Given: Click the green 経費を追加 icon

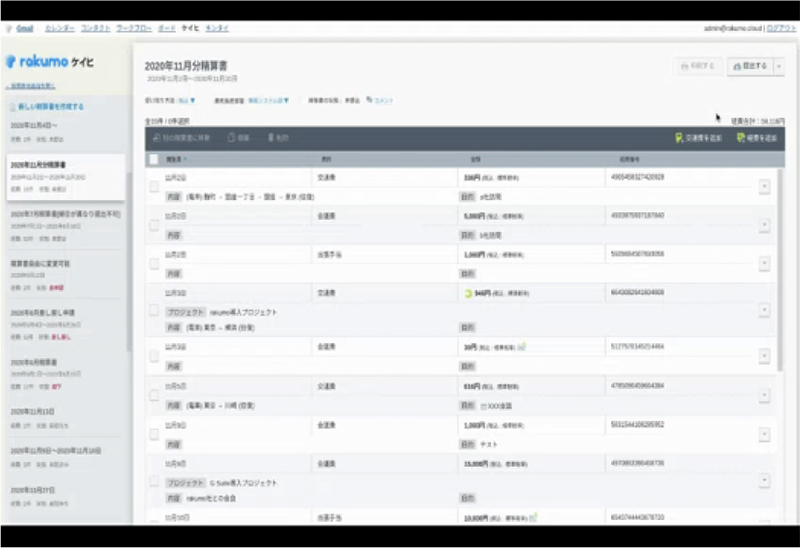Looking at the screenshot, I should pos(740,138).
